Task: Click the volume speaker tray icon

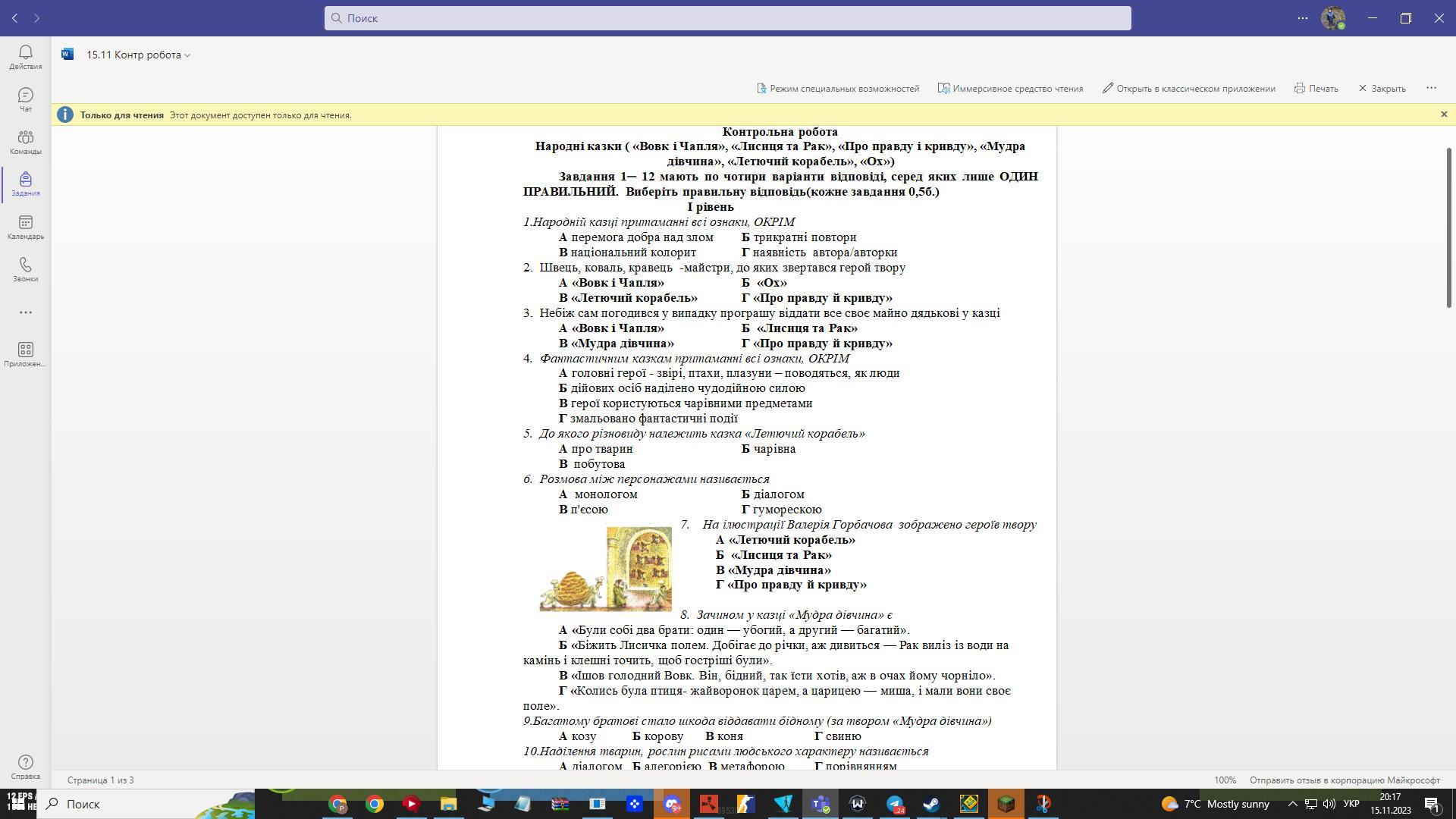Action: (x=1329, y=804)
